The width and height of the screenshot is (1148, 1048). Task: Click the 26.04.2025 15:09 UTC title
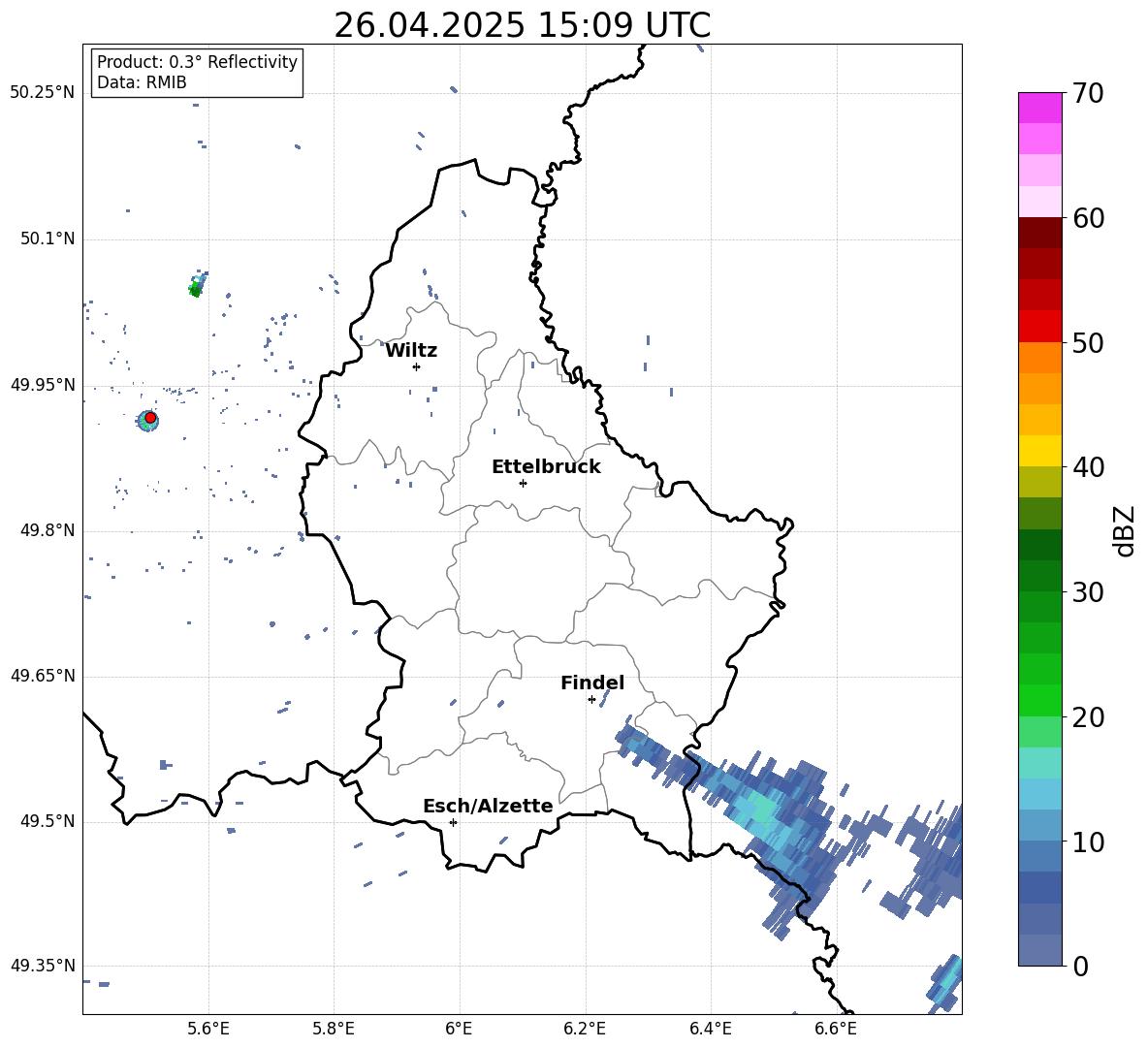522,25
